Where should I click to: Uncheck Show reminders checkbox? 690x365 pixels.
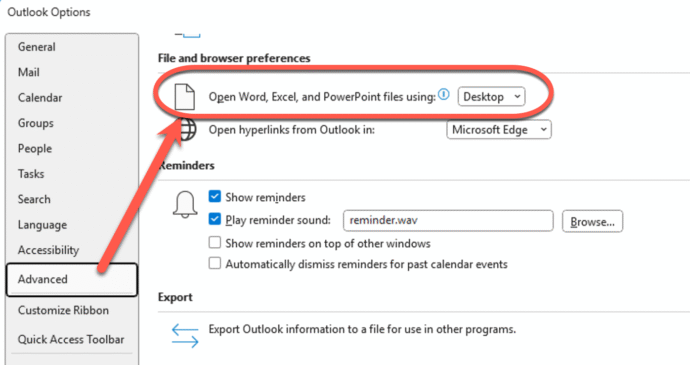215,196
